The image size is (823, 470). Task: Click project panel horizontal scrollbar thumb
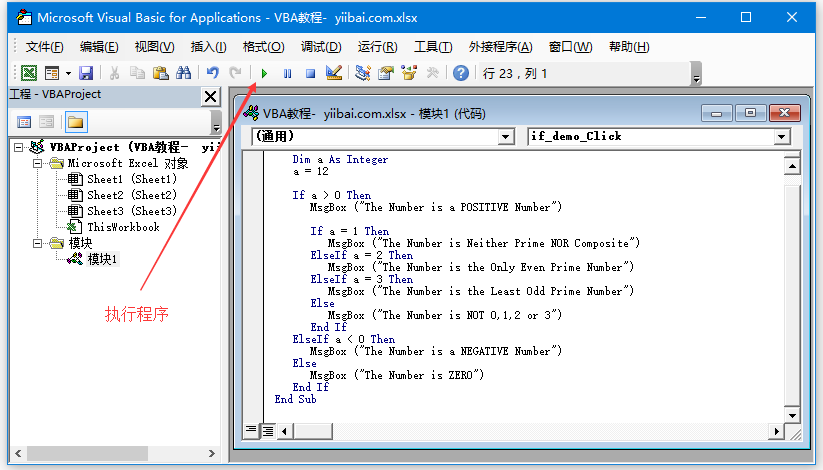pyautogui.click(x=88, y=453)
